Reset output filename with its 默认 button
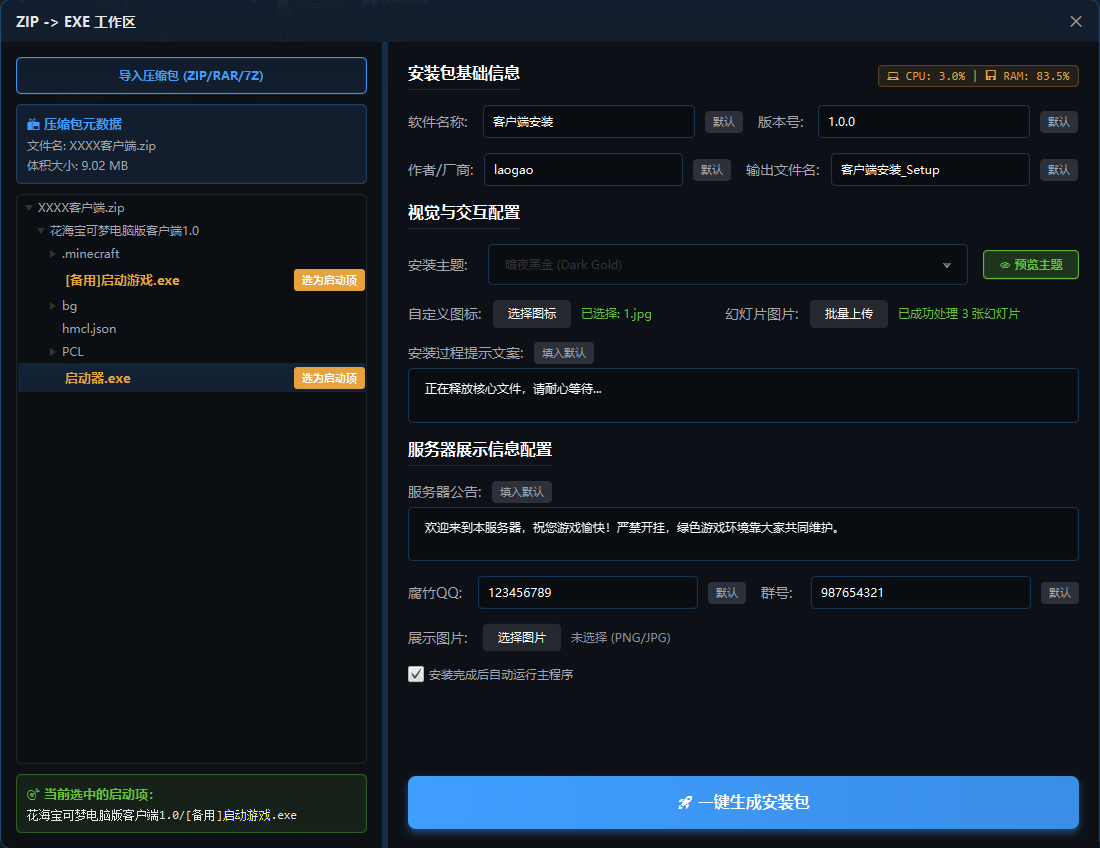Viewport: 1100px width, 848px height. (x=1059, y=170)
